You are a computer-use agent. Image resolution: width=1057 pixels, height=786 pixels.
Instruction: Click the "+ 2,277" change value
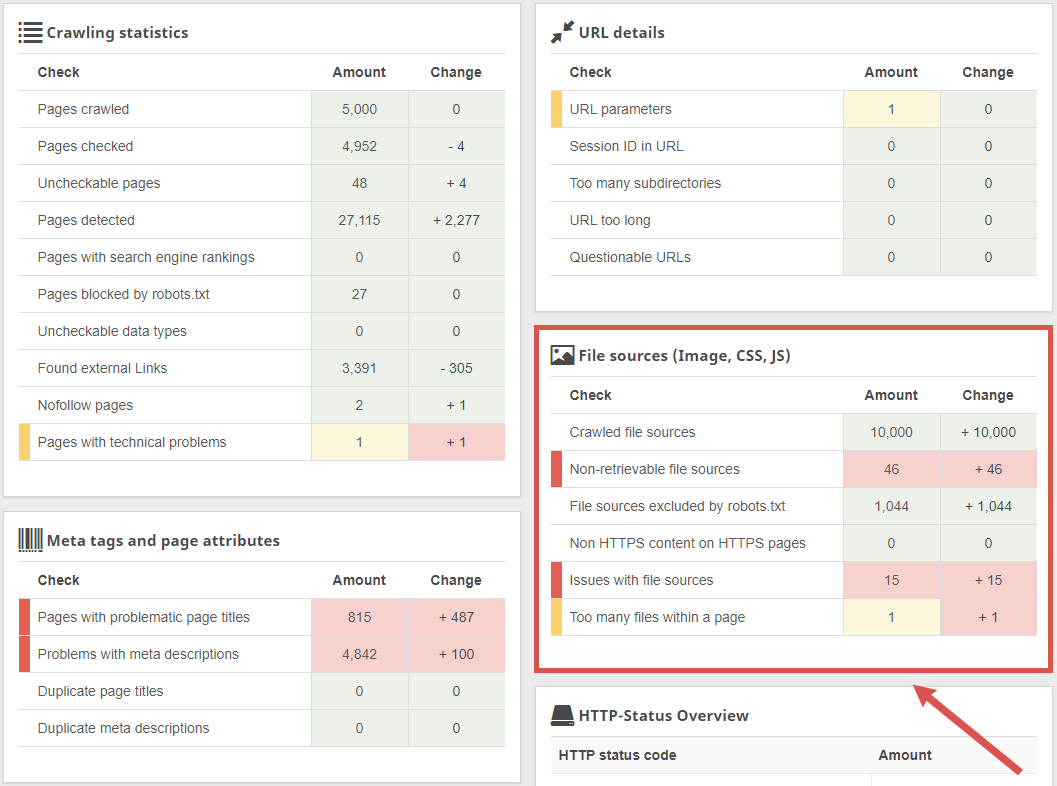coord(456,220)
